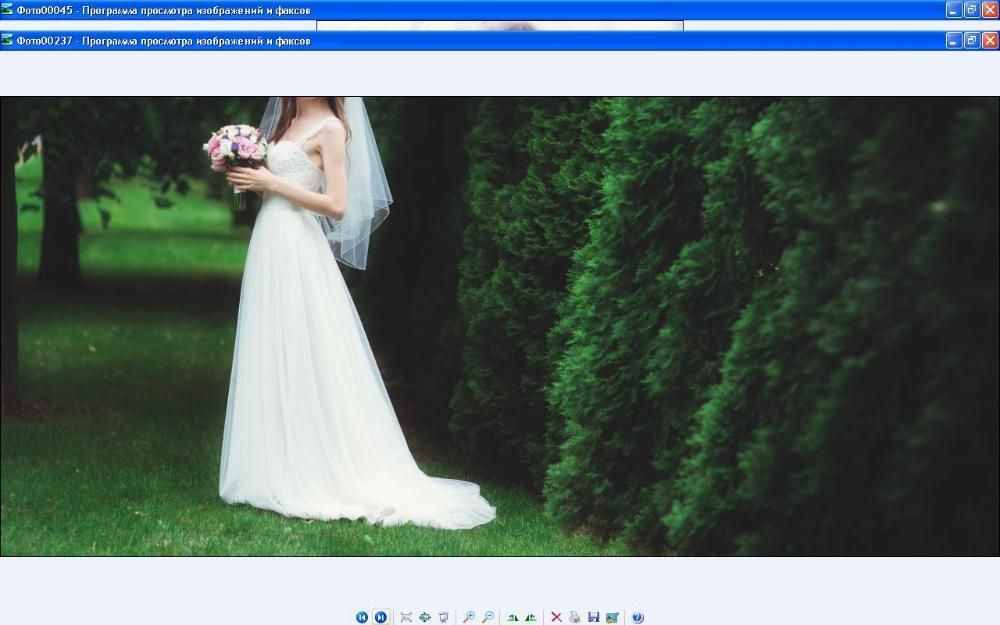Minimize the Фото00237 window
The width and height of the screenshot is (1000, 625).
coord(953,41)
